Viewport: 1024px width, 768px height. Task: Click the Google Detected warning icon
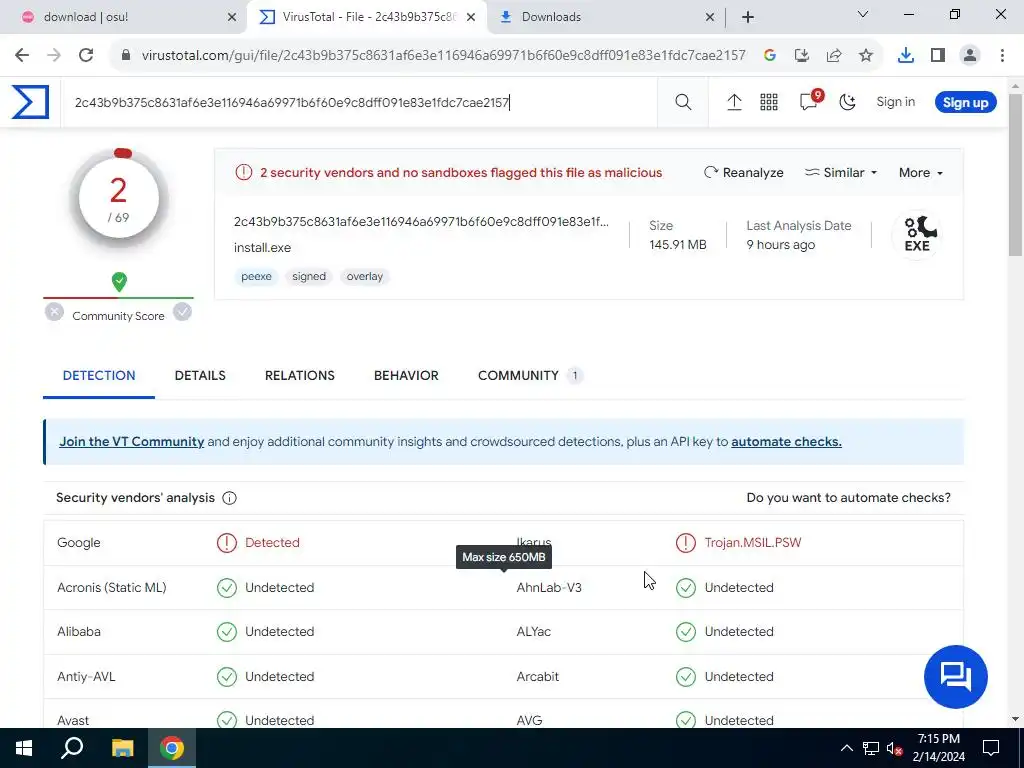pos(227,543)
